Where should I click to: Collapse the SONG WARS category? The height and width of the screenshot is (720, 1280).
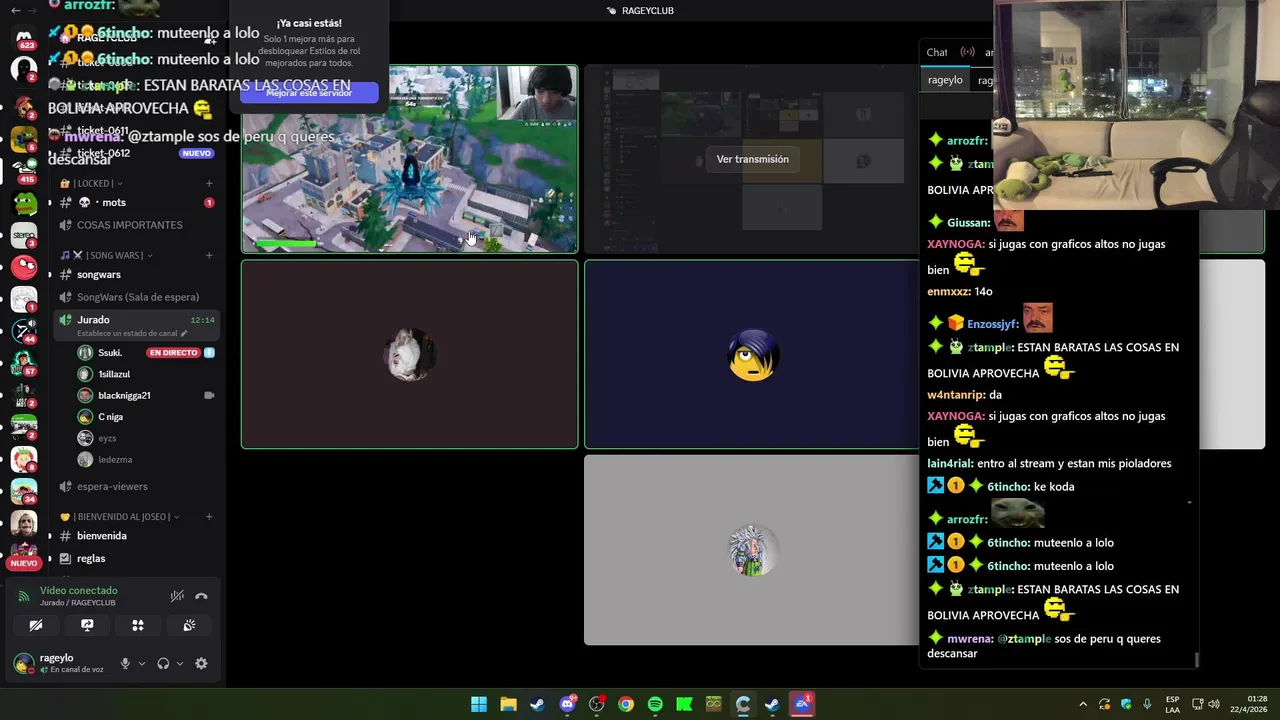(x=106, y=256)
